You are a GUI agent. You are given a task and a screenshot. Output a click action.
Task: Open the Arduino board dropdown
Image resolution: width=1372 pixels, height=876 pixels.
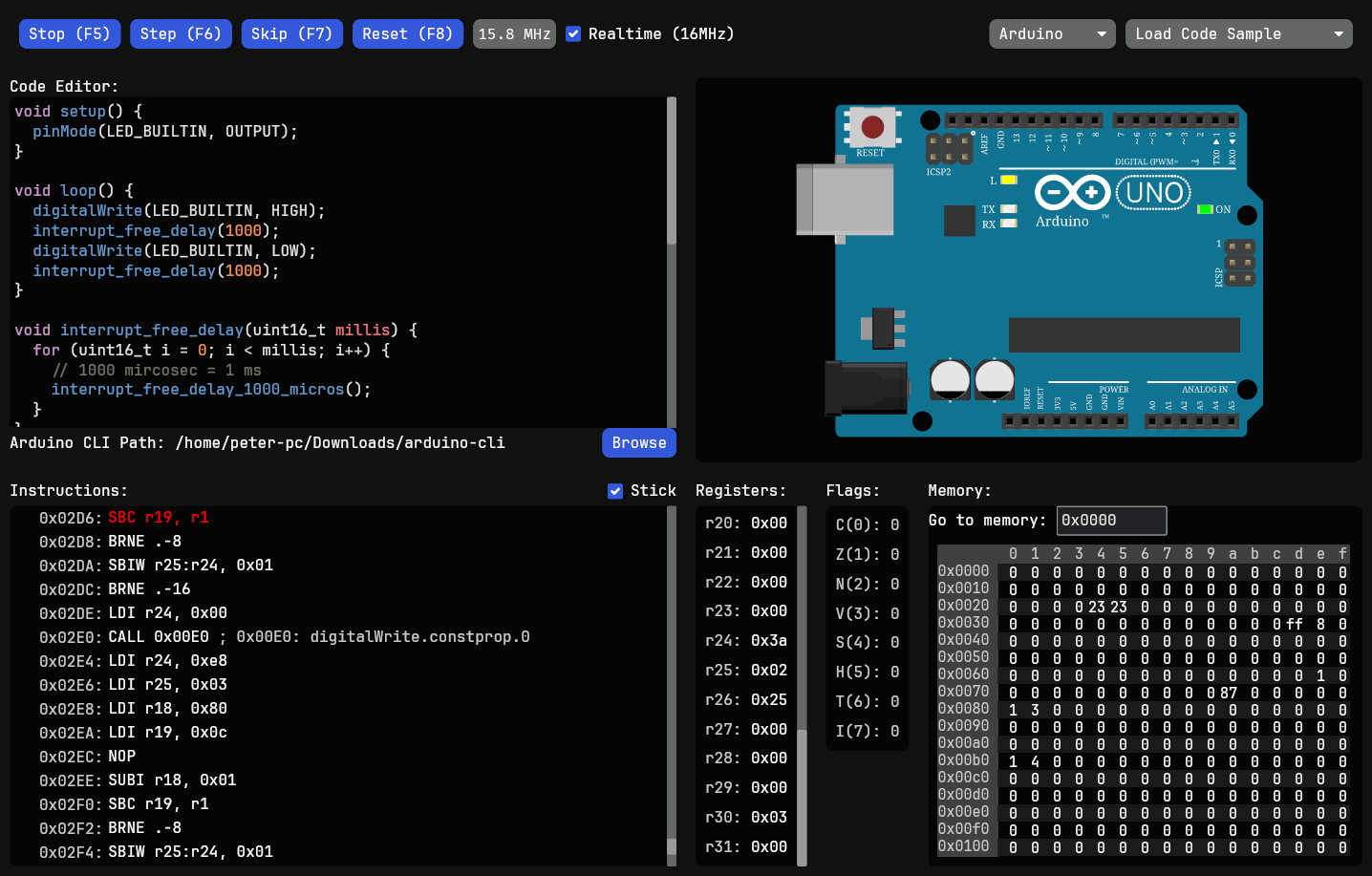[1052, 33]
